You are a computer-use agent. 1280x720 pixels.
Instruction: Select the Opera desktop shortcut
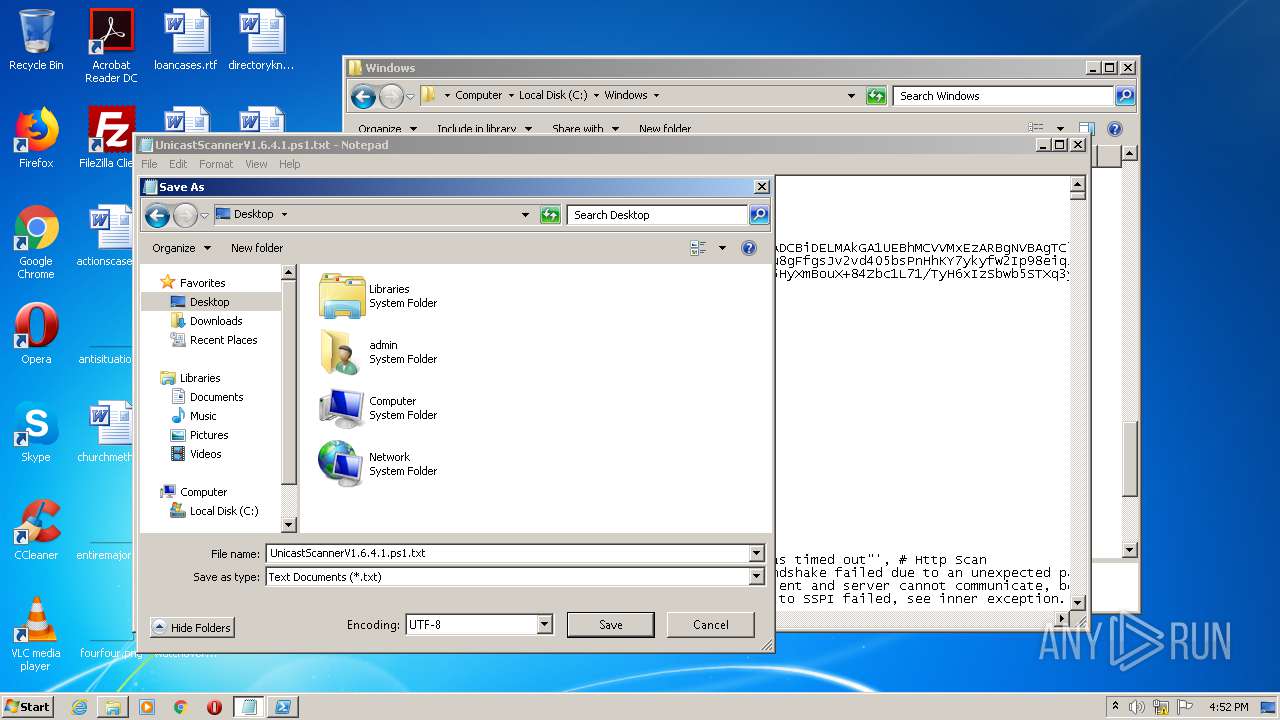point(36,334)
